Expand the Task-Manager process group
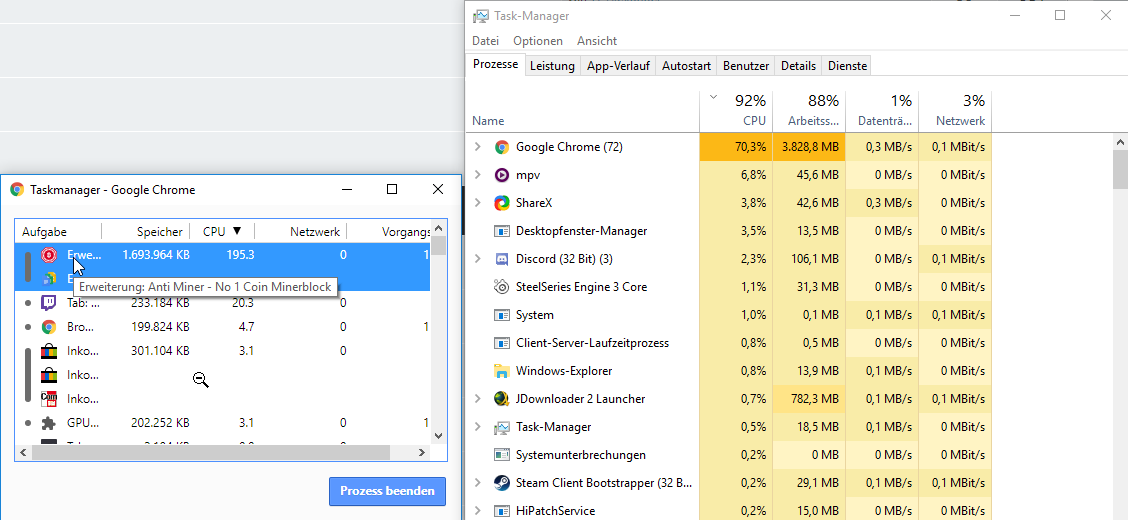 point(477,427)
